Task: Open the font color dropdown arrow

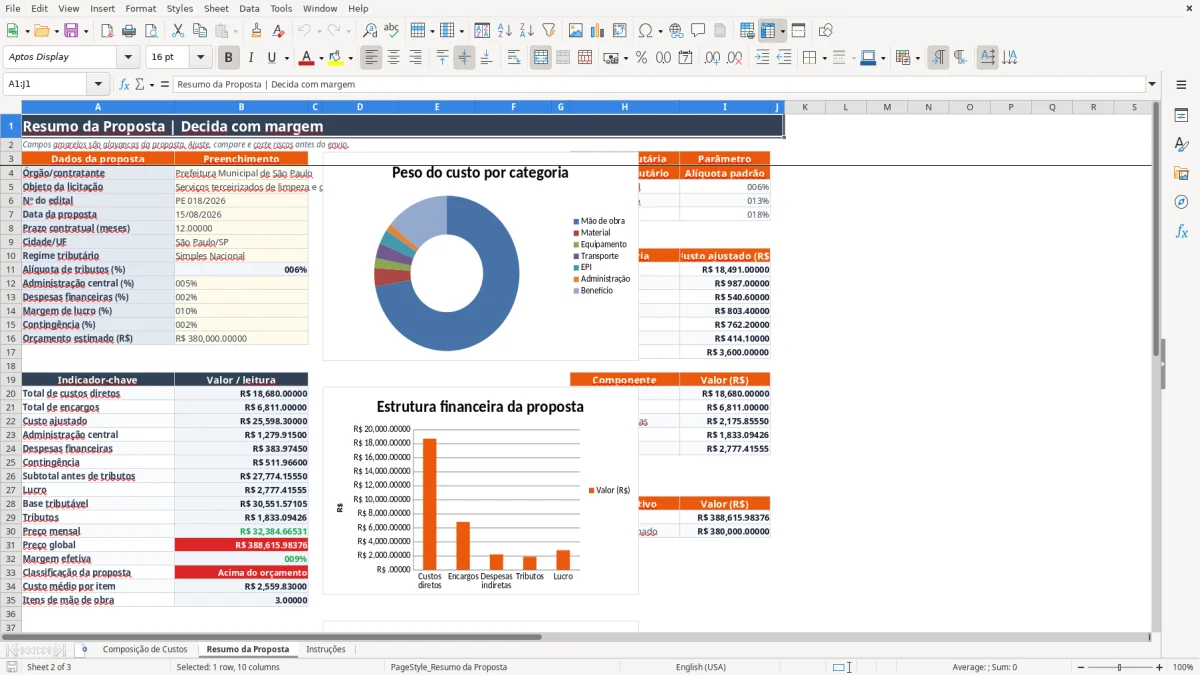Action: [x=321, y=58]
